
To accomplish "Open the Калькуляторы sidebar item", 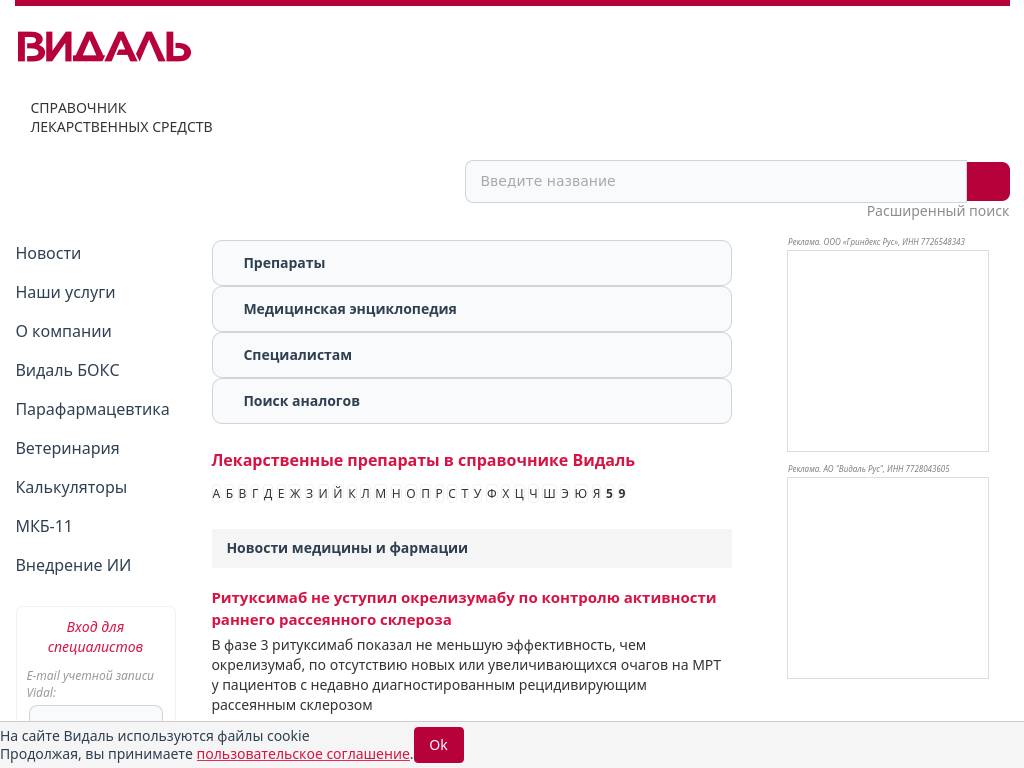I will [x=71, y=487].
